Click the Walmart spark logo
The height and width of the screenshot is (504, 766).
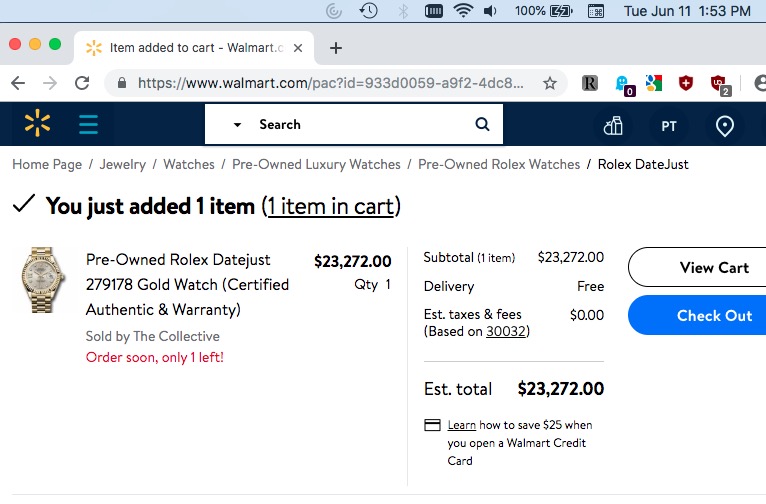[37, 125]
